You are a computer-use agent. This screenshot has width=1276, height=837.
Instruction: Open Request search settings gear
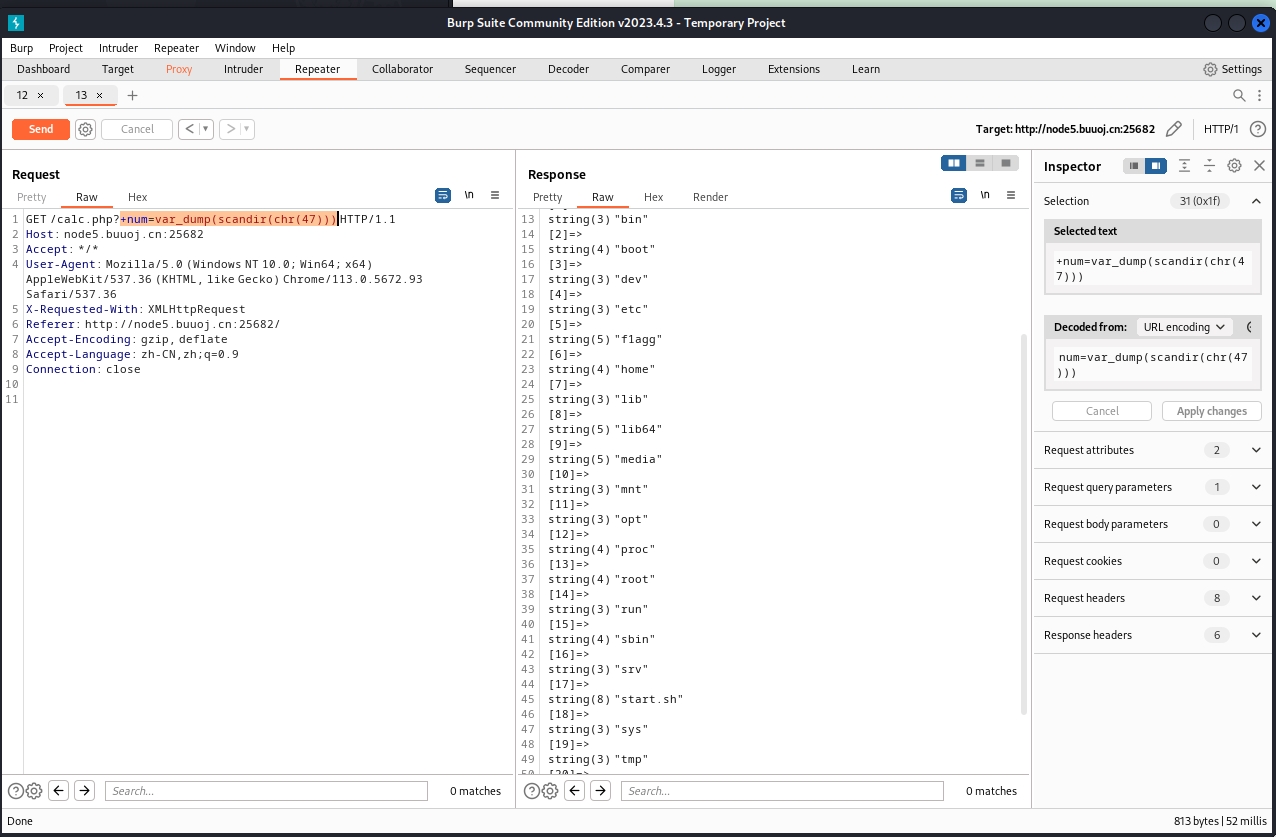(x=34, y=791)
